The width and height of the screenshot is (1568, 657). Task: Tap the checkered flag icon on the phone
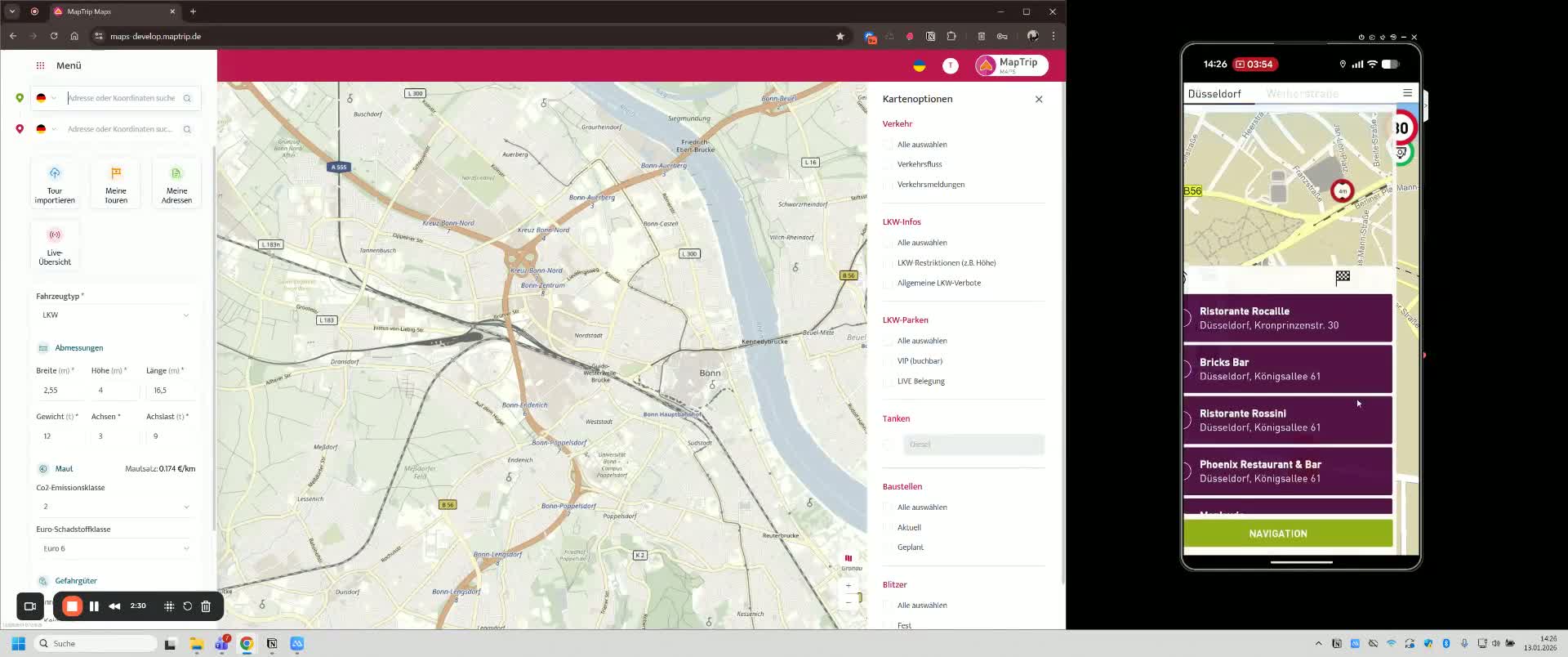pyautogui.click(x=1343, y=278)
